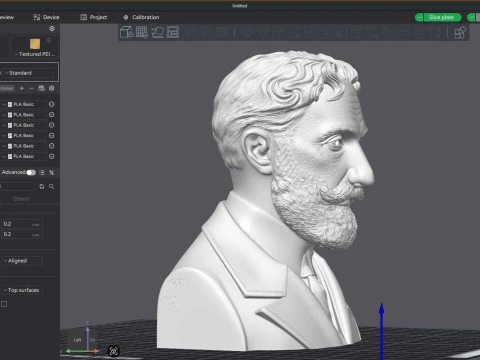Tick the checkbox below Top surfaces
480x360 pixels.
4,304
